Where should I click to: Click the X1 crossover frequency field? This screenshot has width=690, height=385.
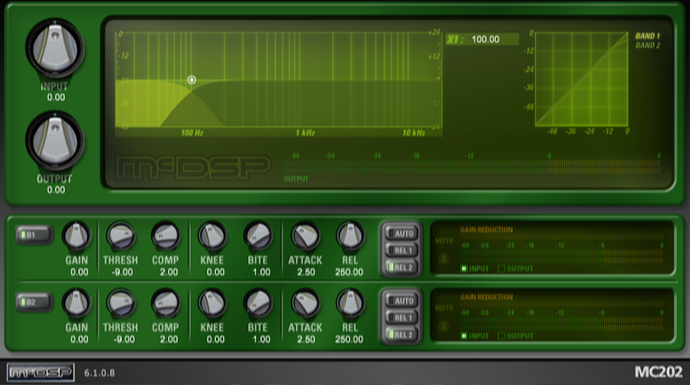[x=482, y=39]
